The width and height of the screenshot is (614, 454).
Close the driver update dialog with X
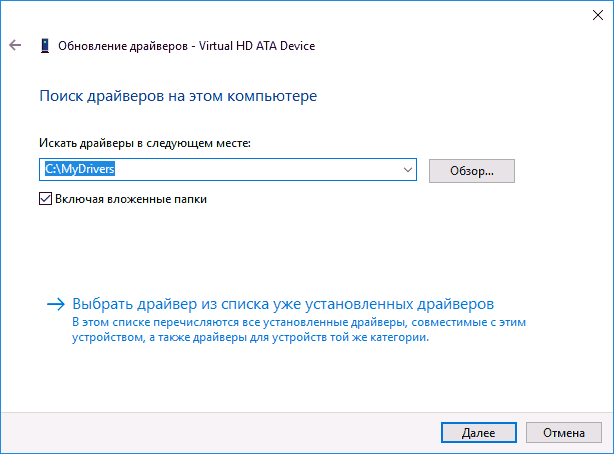point(598,15)
